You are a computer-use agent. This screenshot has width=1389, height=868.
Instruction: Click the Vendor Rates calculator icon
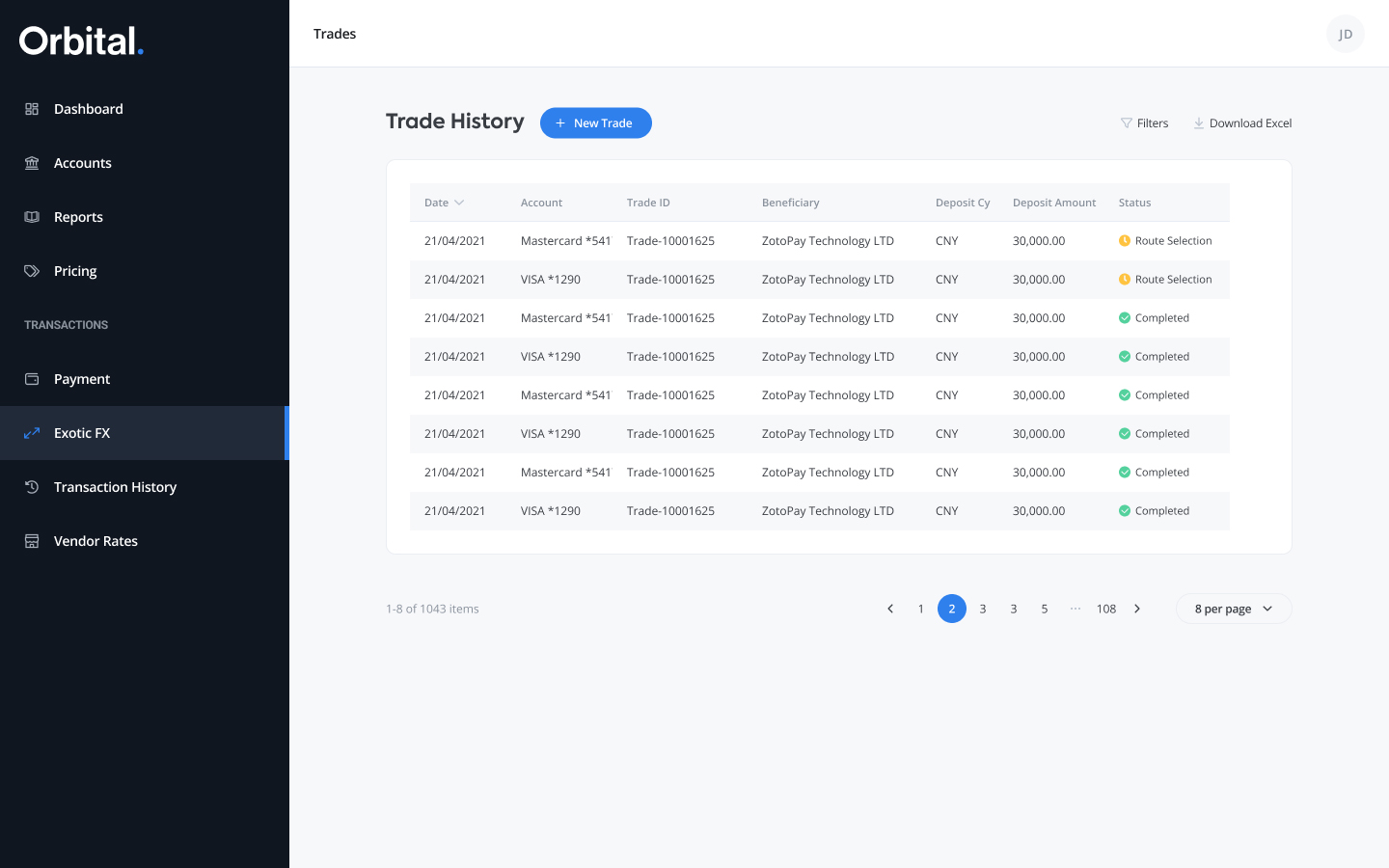pos(32,541)
